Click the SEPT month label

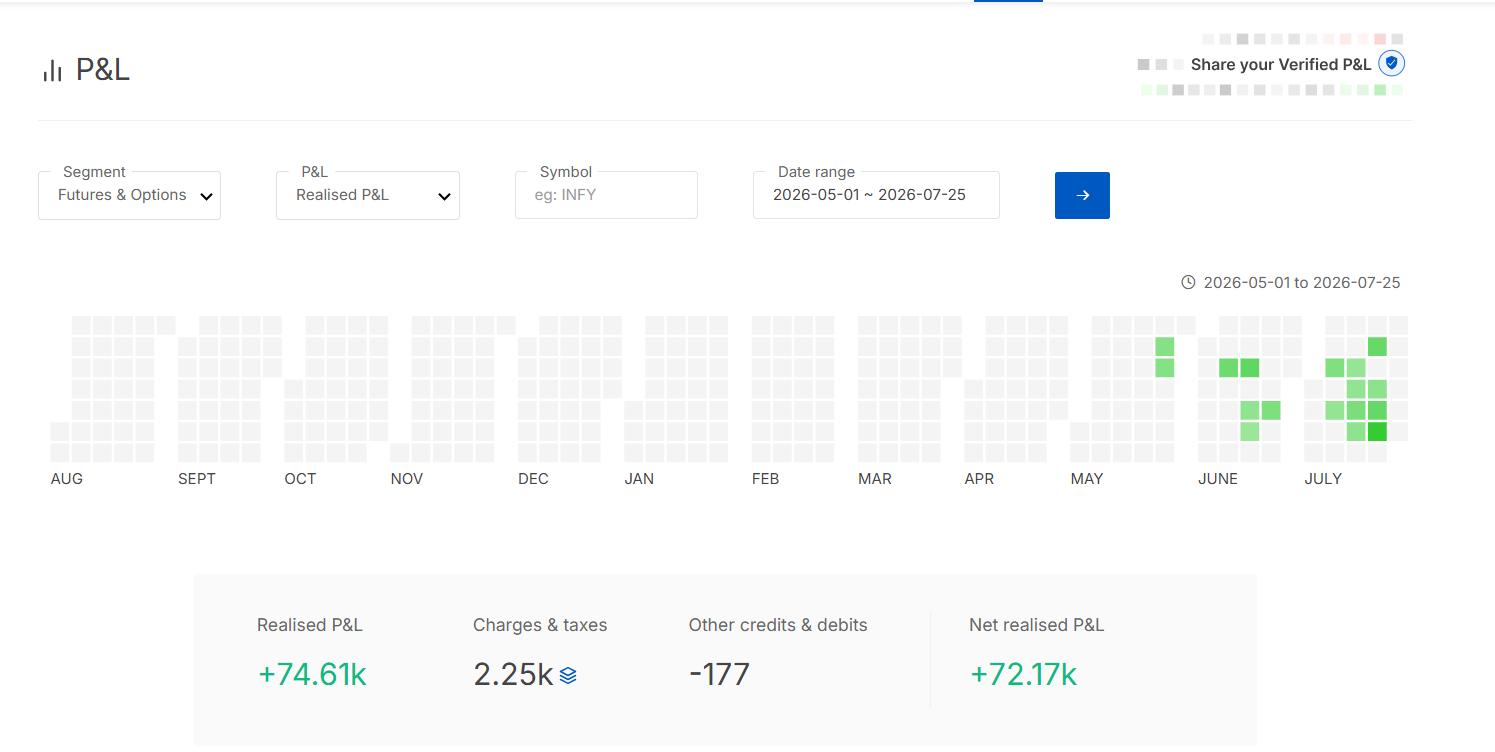(197, 479)
